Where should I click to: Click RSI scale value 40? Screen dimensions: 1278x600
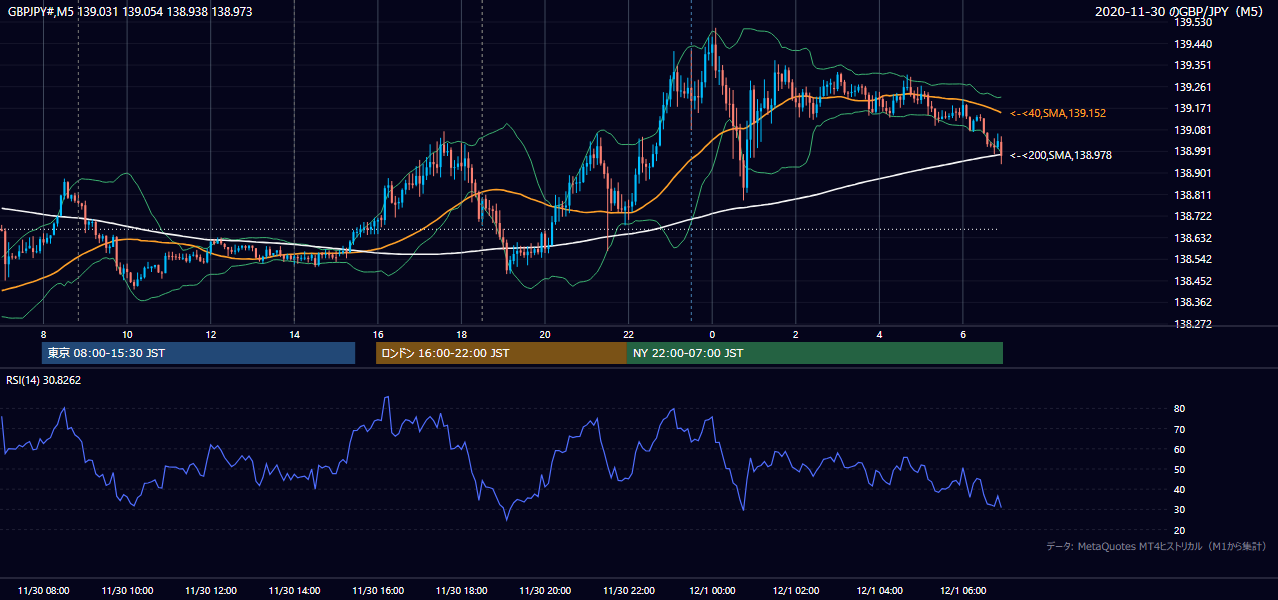click(x=1180, y=489)
